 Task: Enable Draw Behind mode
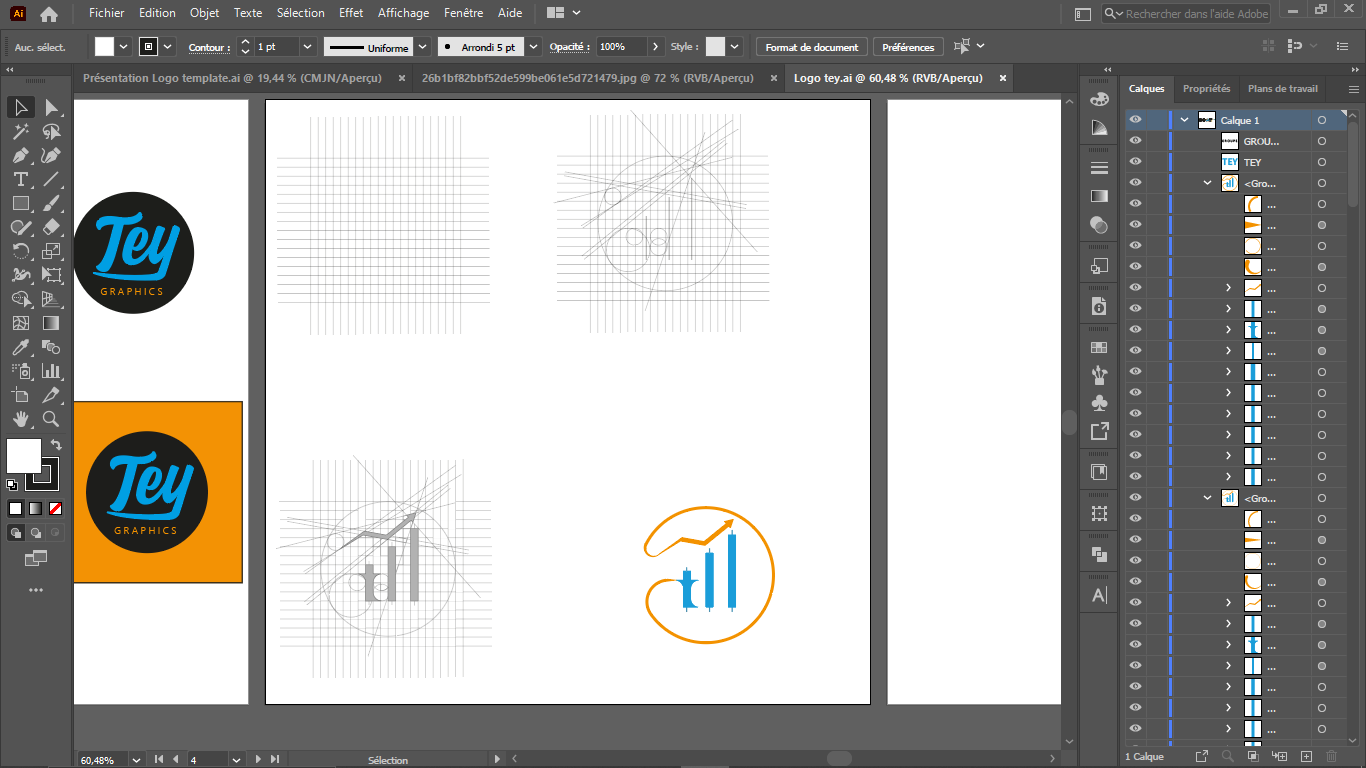36,533
